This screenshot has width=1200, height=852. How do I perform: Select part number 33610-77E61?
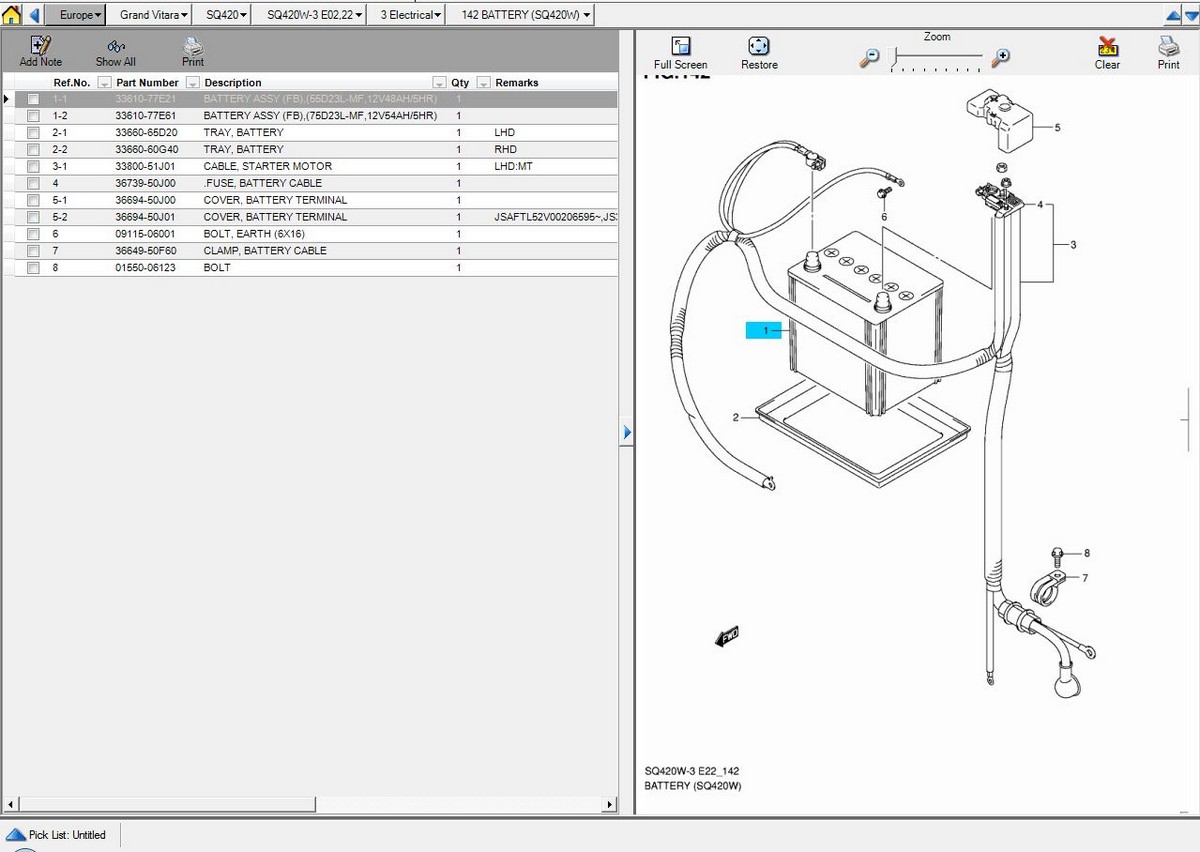[145, 116]
